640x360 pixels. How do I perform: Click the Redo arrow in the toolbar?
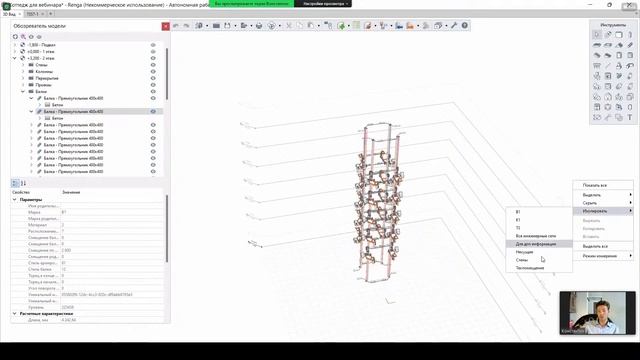pos(187,26)
